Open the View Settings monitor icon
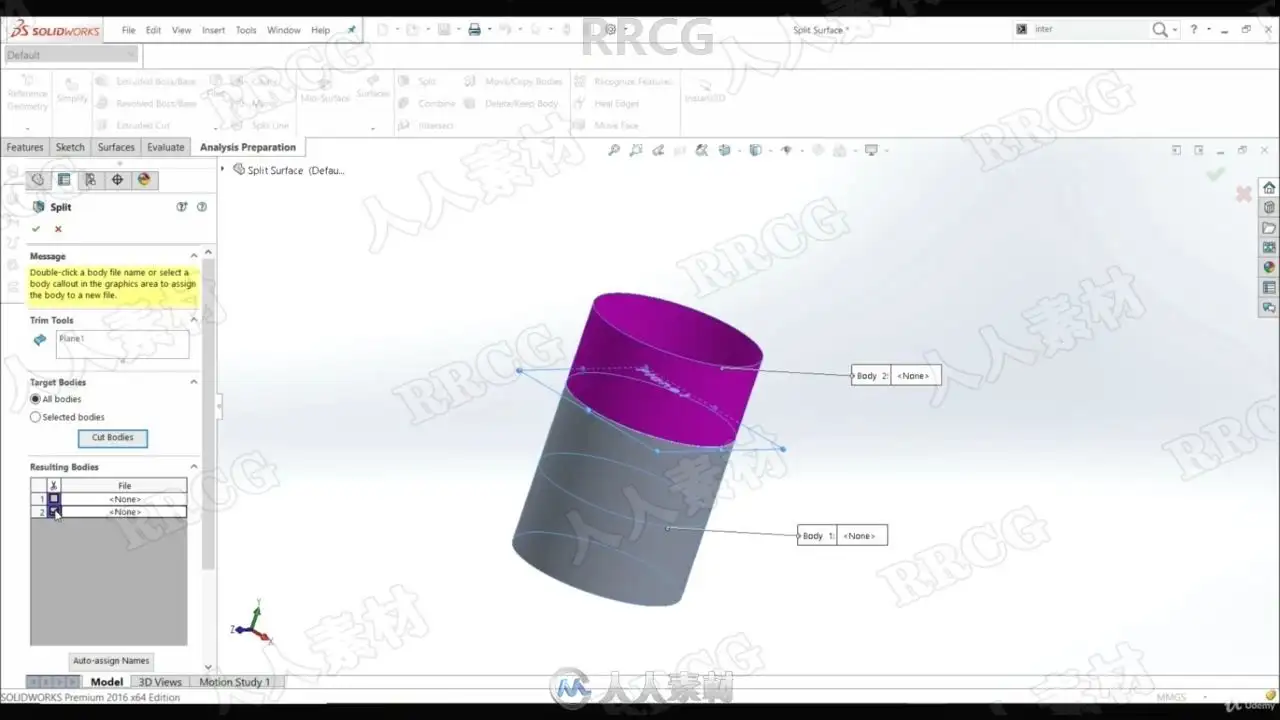This screenshot has width=1280, height=720. tap(872, 151)
